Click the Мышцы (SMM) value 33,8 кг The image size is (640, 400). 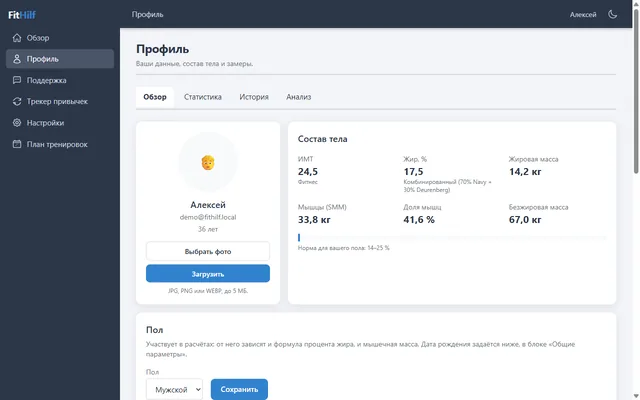click(314, 220)
